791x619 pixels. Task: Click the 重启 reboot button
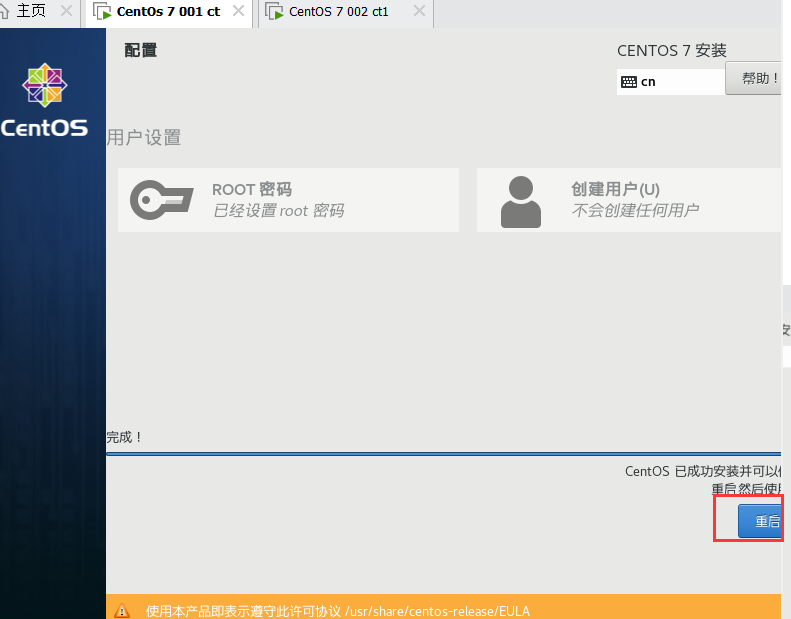click(x=759, y=521)
